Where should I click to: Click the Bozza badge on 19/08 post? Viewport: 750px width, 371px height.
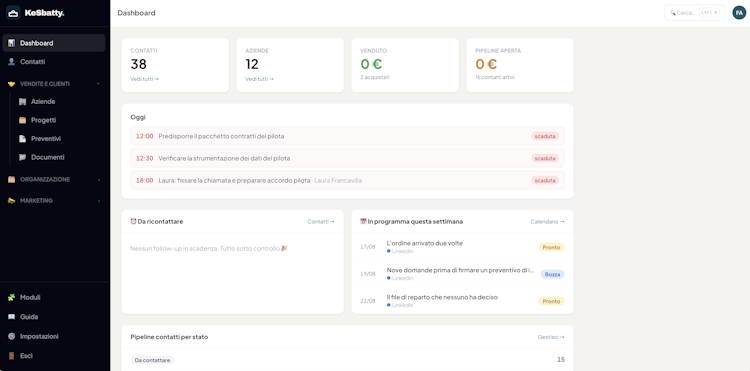point(552,274)
